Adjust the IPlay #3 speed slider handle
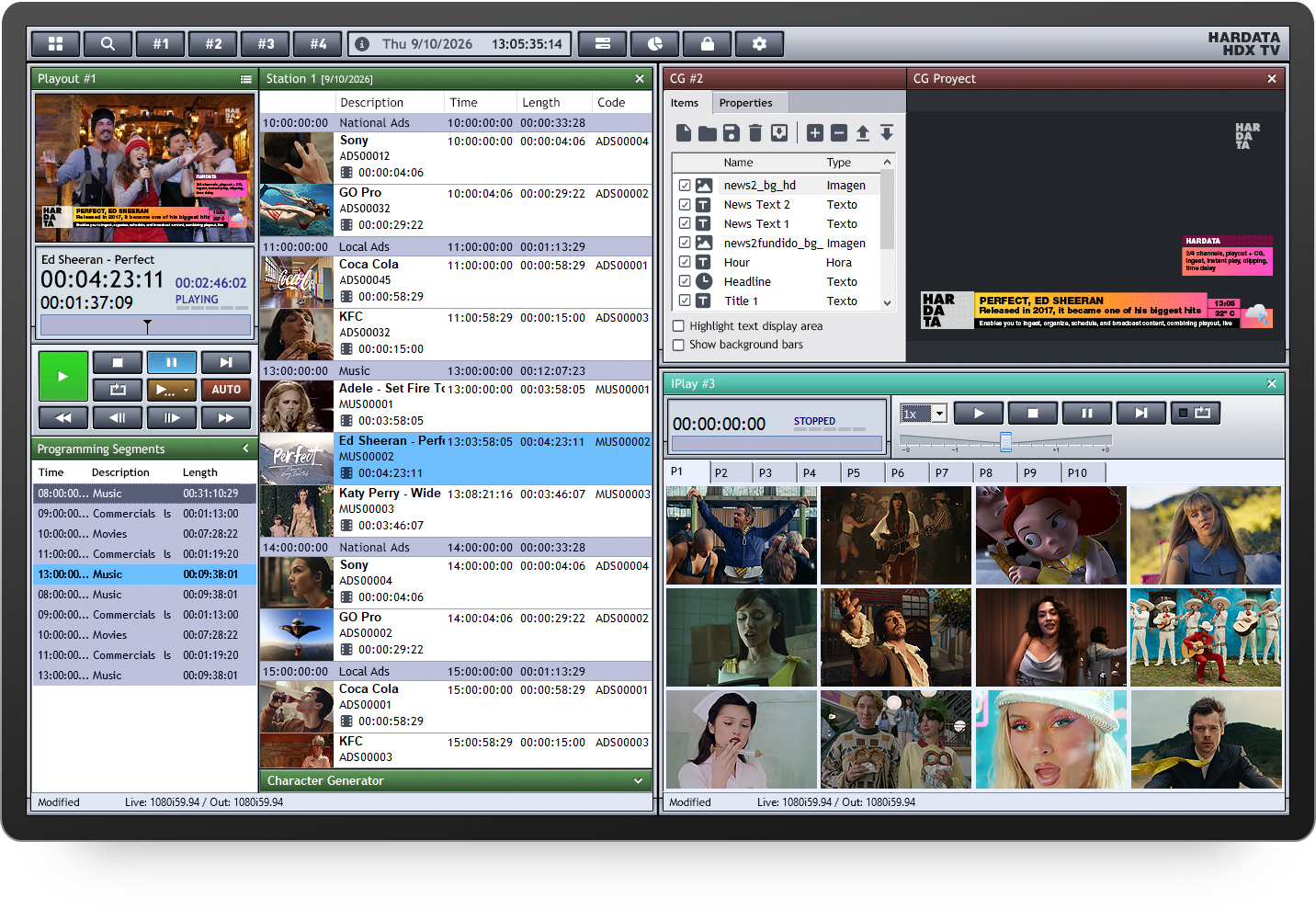Image resolution: width=1316 pixels, height=909 pixels. click(1006, 442)
